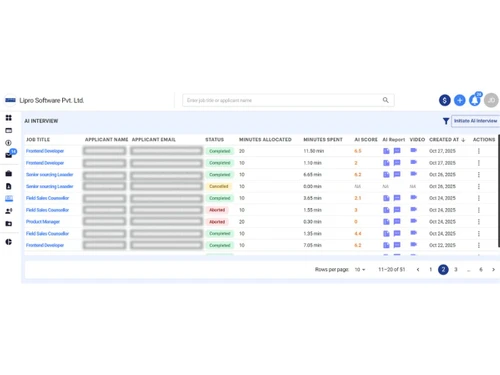This screenshot has width=500, height=375.
Task: Go to page 1 of results
Action: [x=431, y=269]
